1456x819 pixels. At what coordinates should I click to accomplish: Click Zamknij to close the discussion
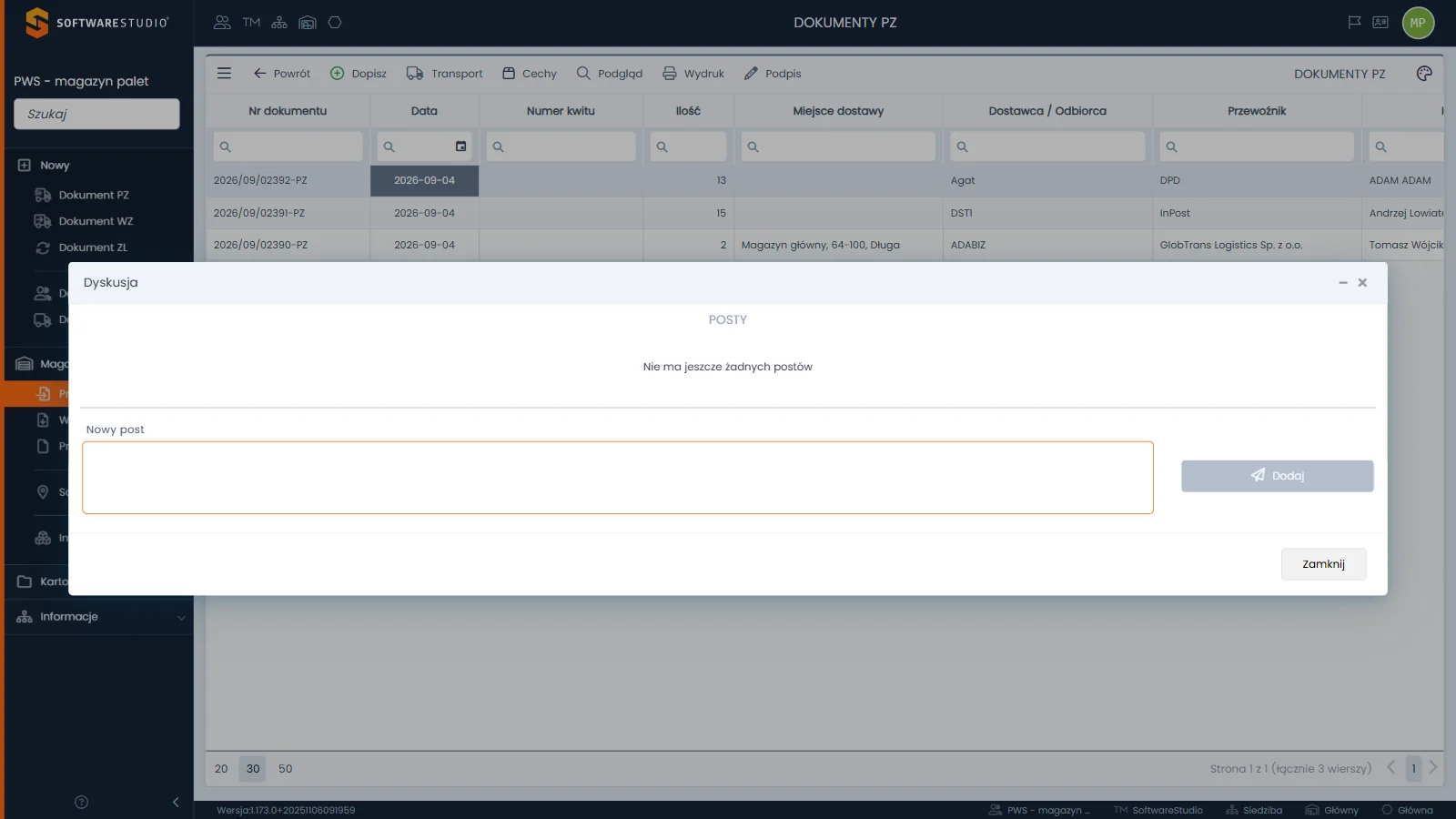1323,564
